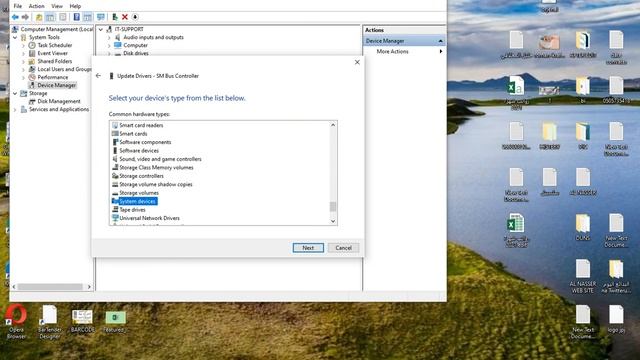Select BarTender Designer desktop shortcut
Screen dimensions: 640x360
point(49,322)
